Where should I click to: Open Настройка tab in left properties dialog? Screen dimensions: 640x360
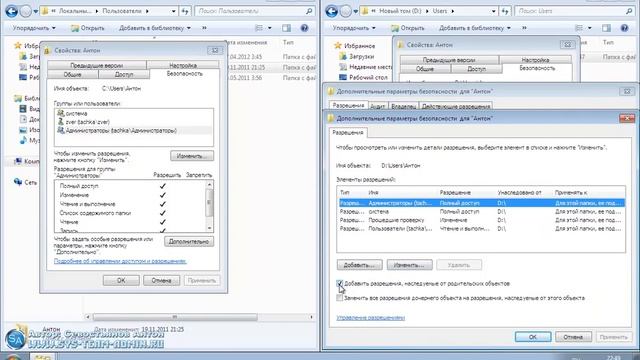pyautogui.click(x=183, y=65)
